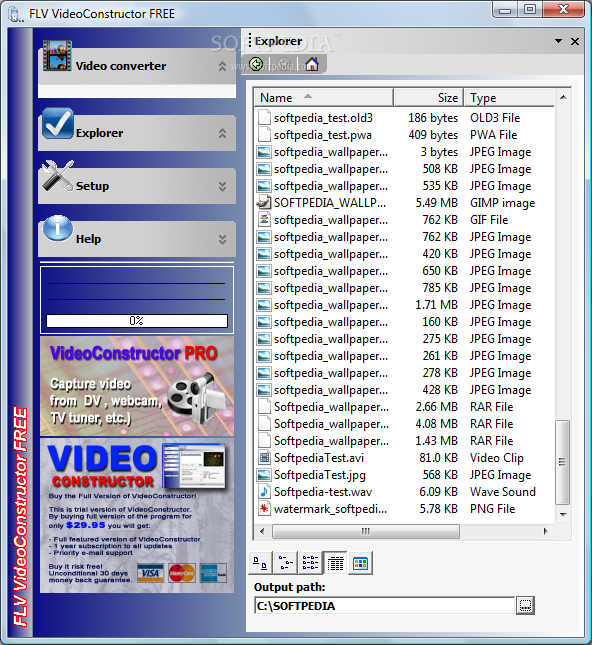
Task: Open the Buy Full Version Video Constructor ad
Action: pos(137,515)
